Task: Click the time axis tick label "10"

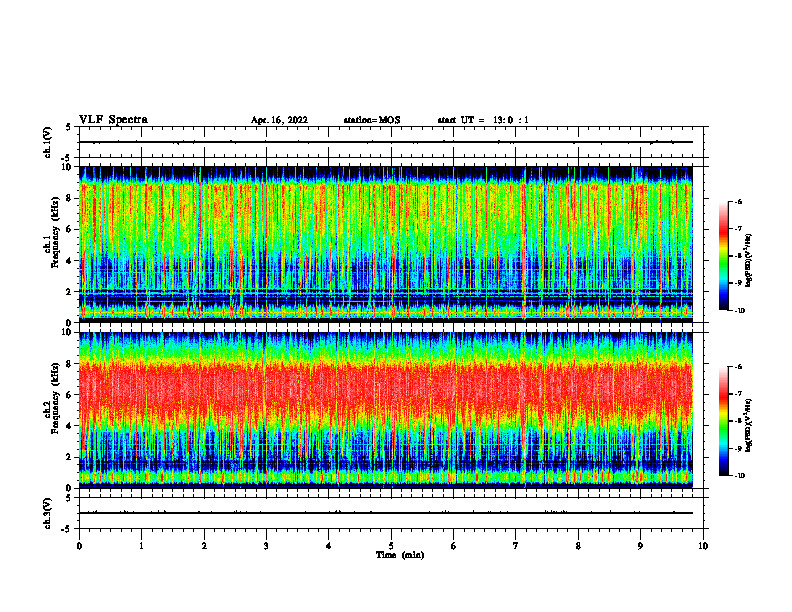Action: 703,546
